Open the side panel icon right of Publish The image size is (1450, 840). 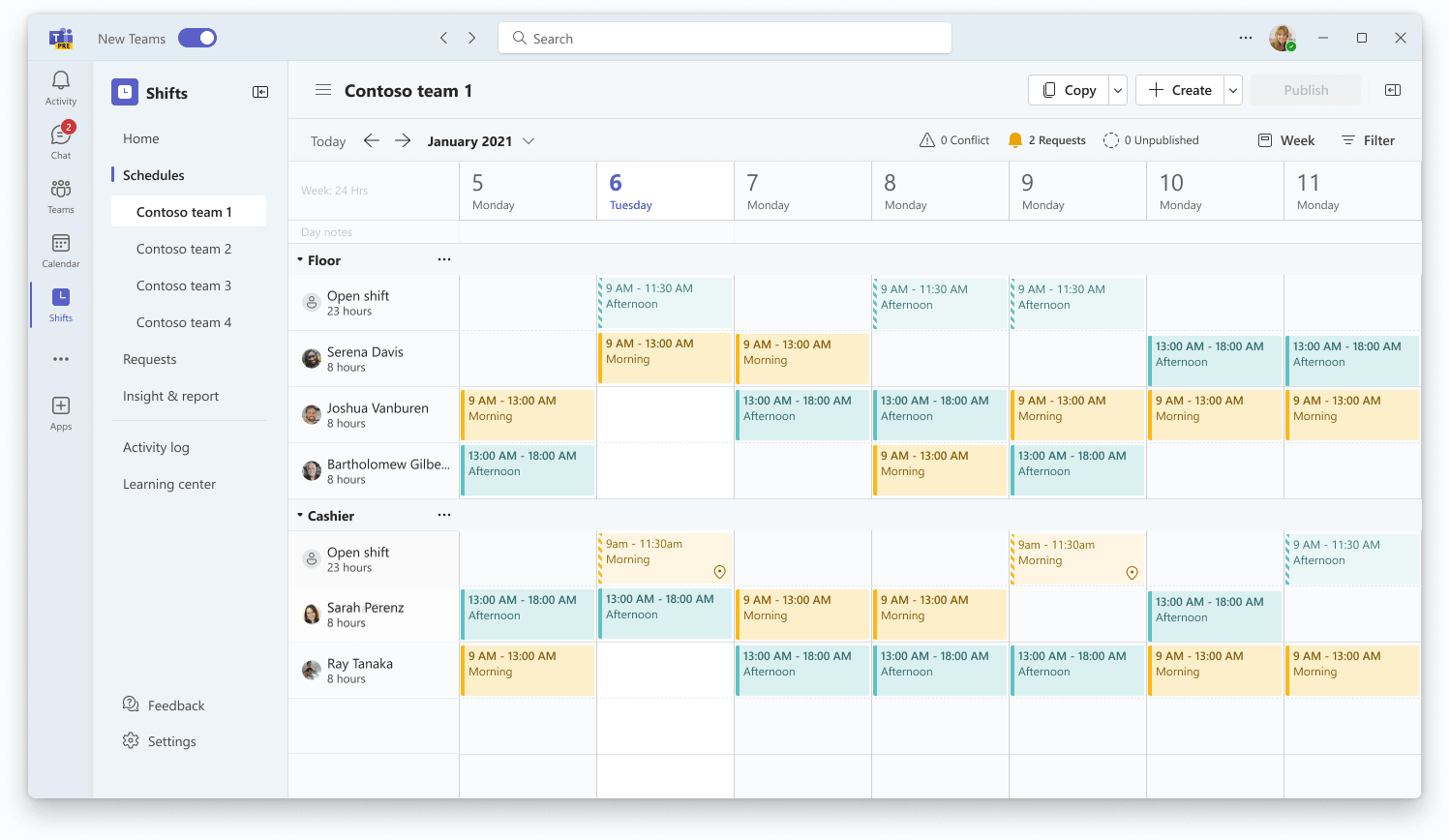pyautogui.click(x=1393, y=90)
